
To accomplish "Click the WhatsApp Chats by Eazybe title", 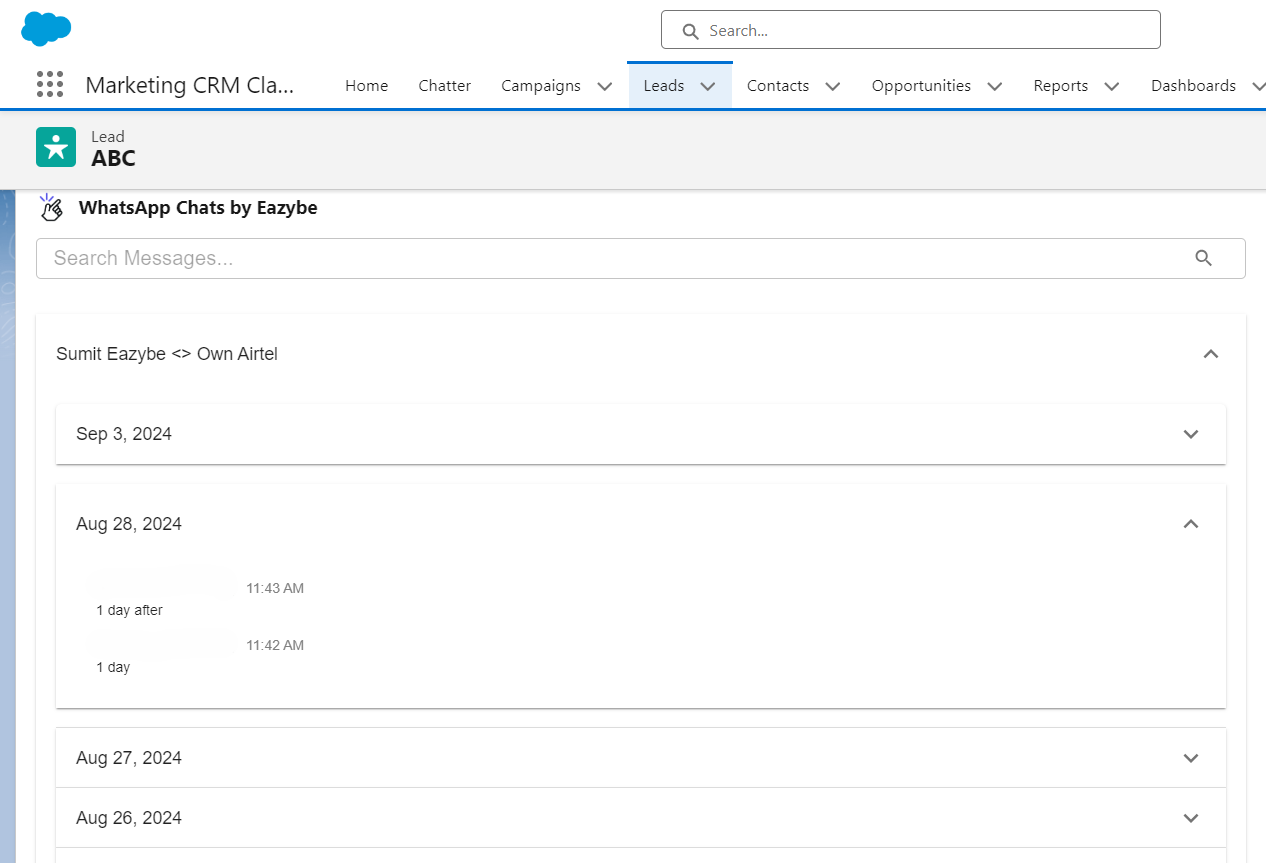I will (x=198, y=208).
